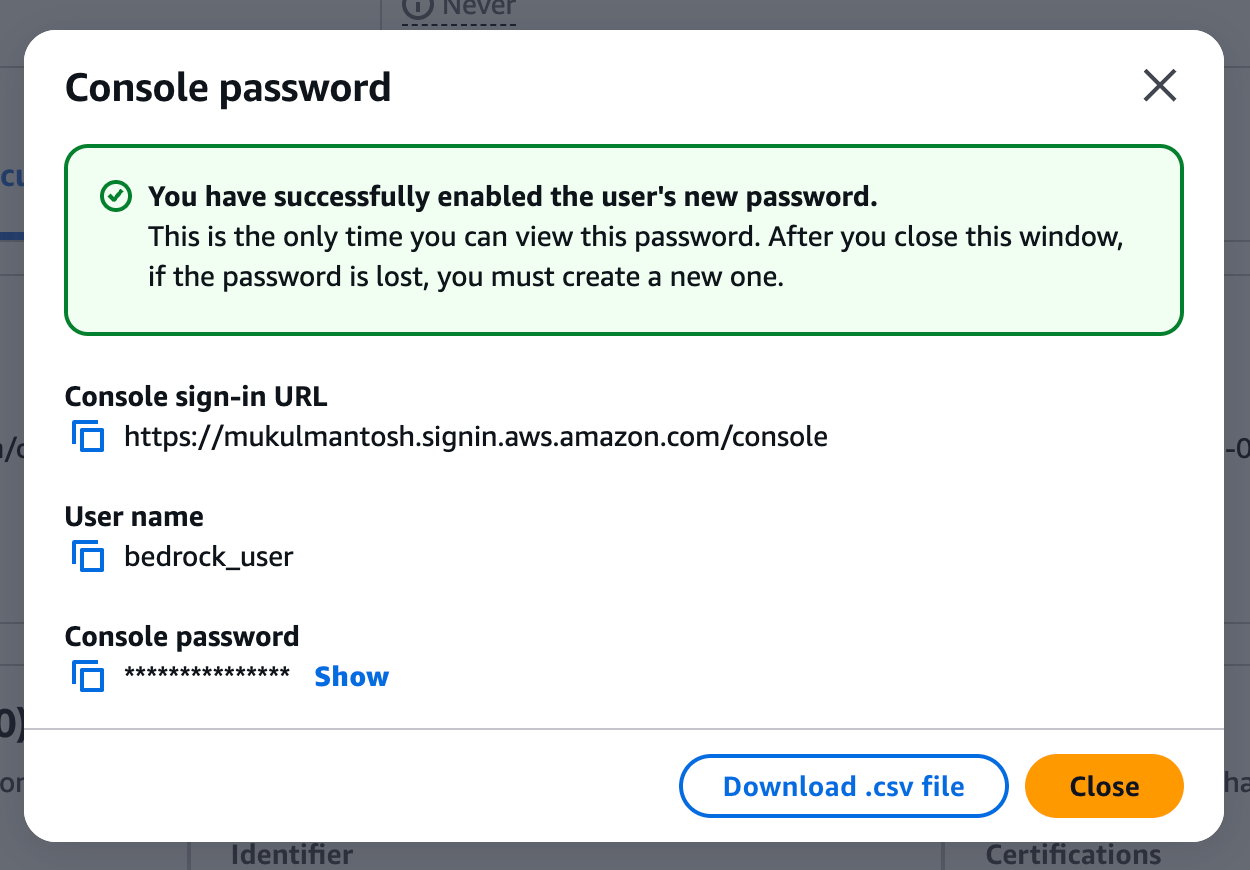Show the hidden console password
1250x870 pixels.
pos(351,677)
